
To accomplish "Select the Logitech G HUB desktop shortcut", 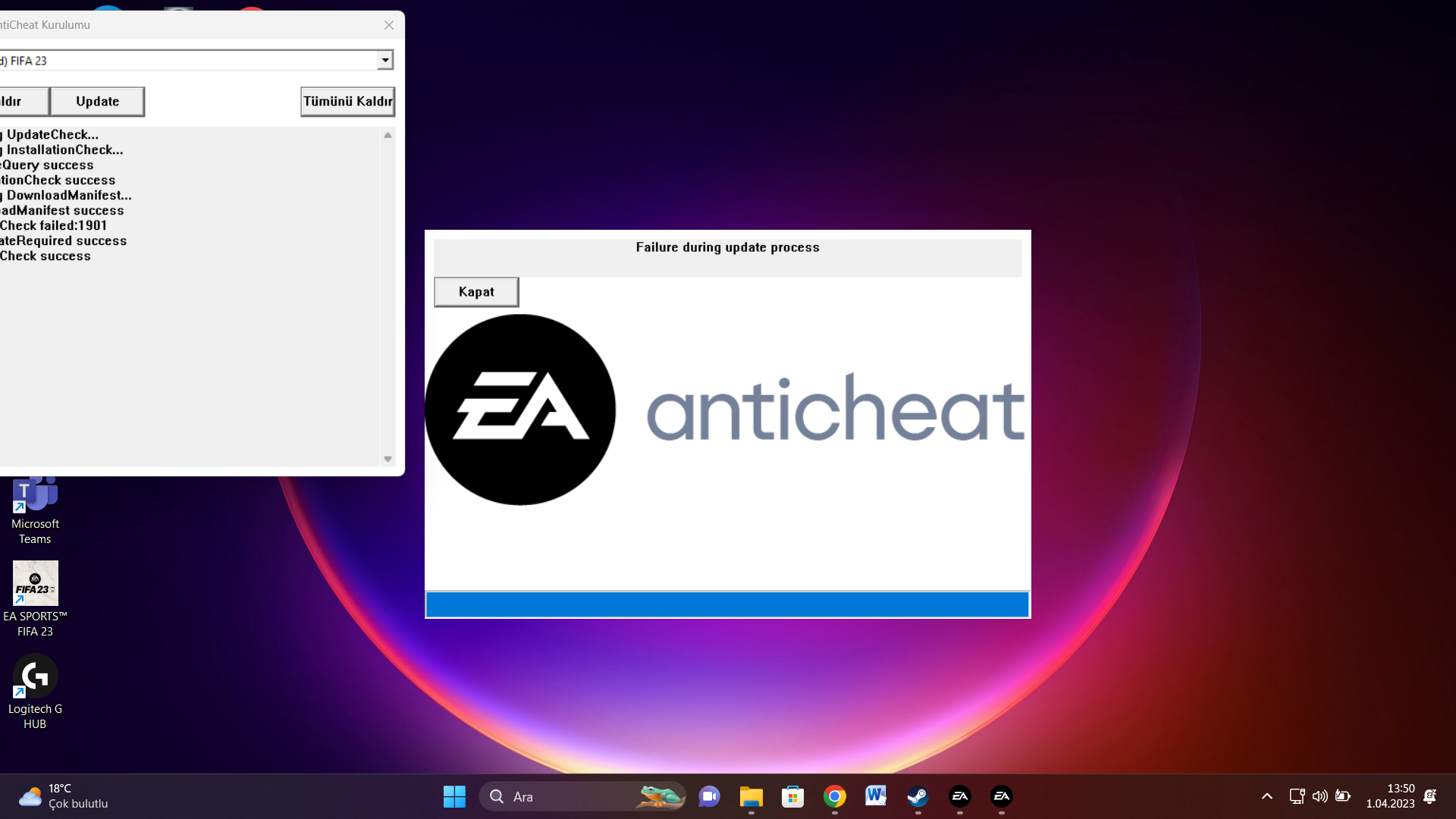I will click(x=35, y=692).
